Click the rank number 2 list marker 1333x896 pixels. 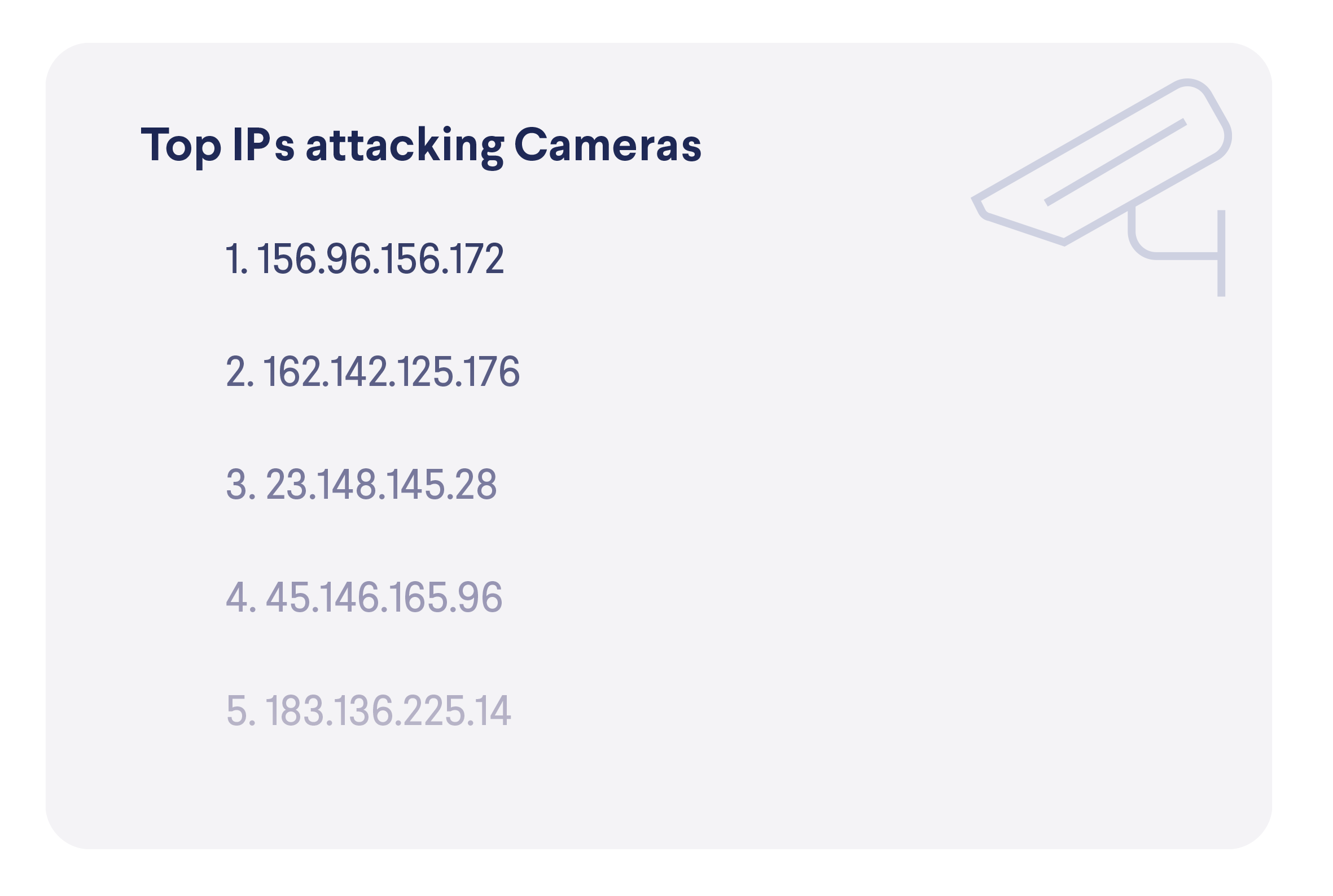240,371
